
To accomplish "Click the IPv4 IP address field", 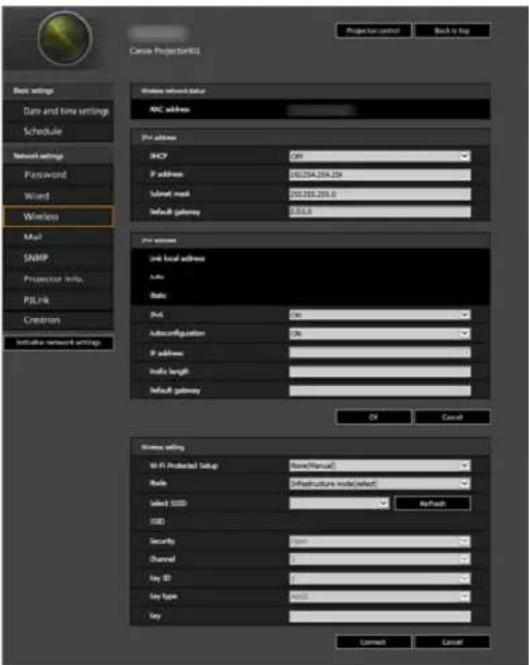I will click(x=380, y=175).
